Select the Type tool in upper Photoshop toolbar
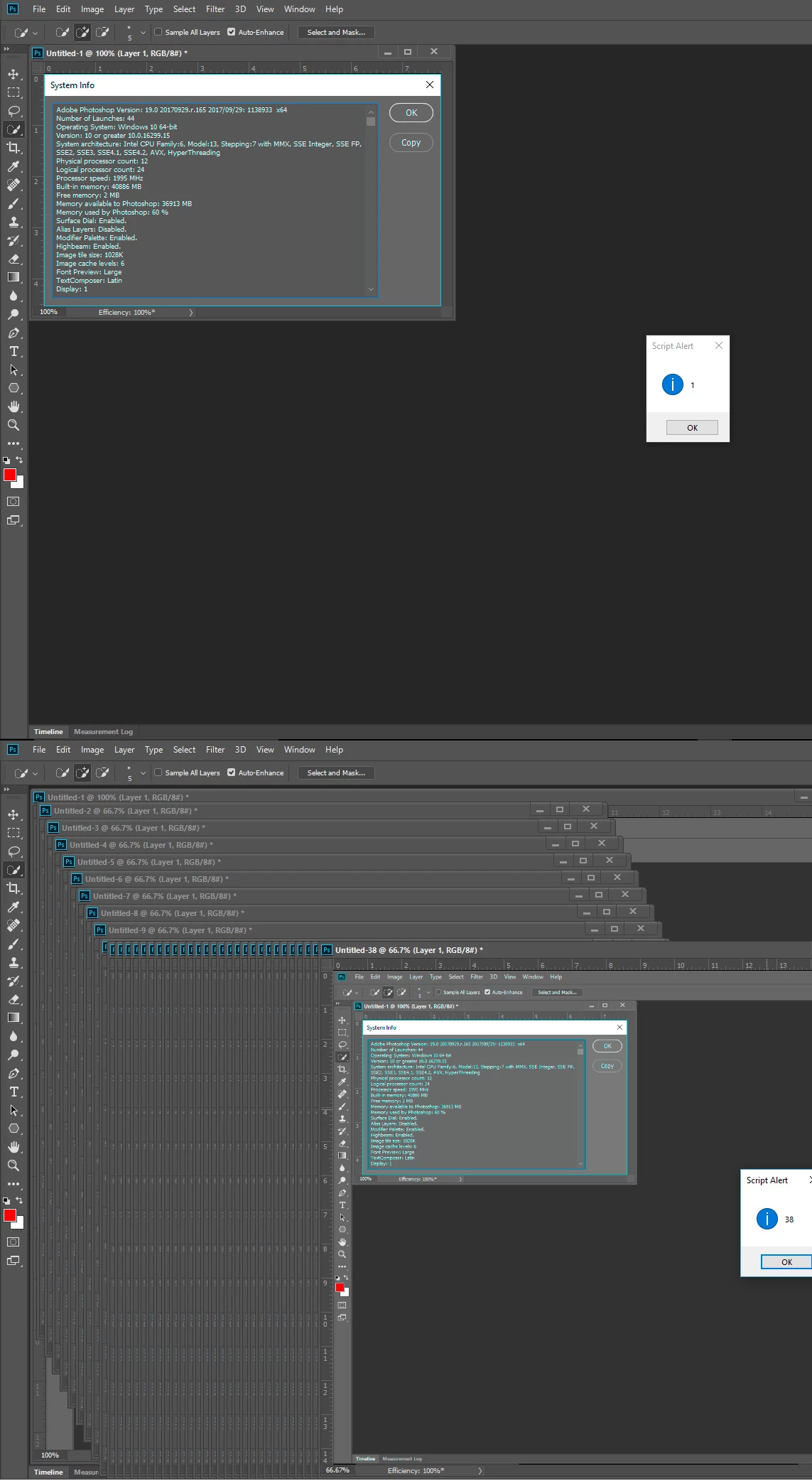 click(13, 351)
